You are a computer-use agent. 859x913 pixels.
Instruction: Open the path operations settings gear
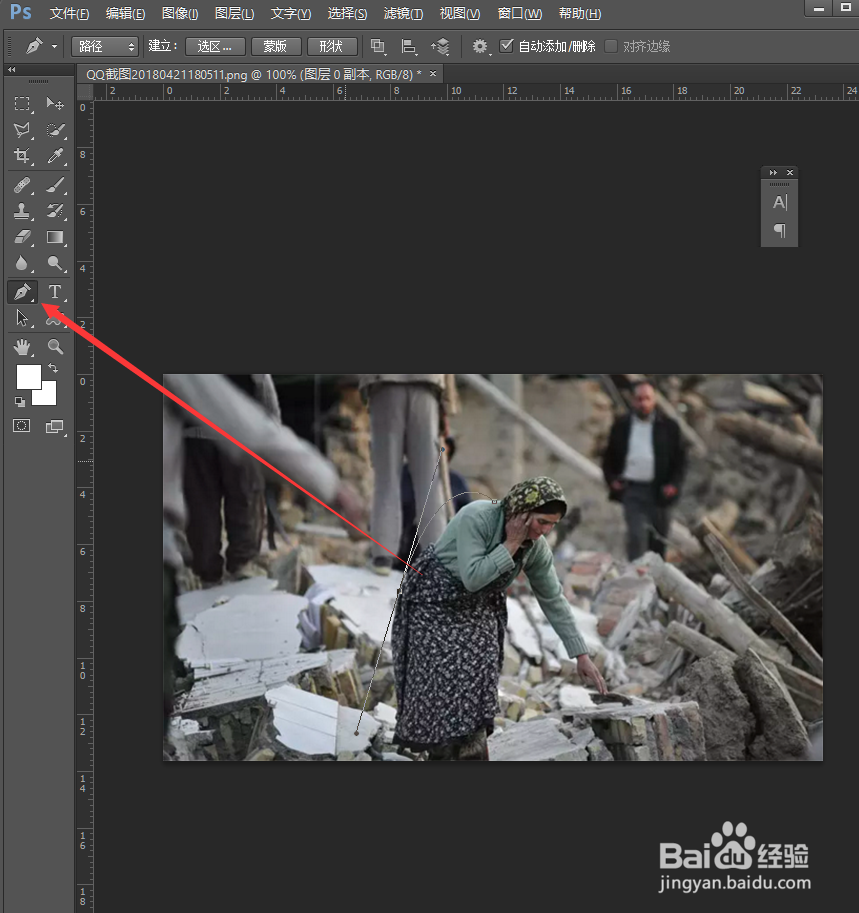(x=479, y=46)
